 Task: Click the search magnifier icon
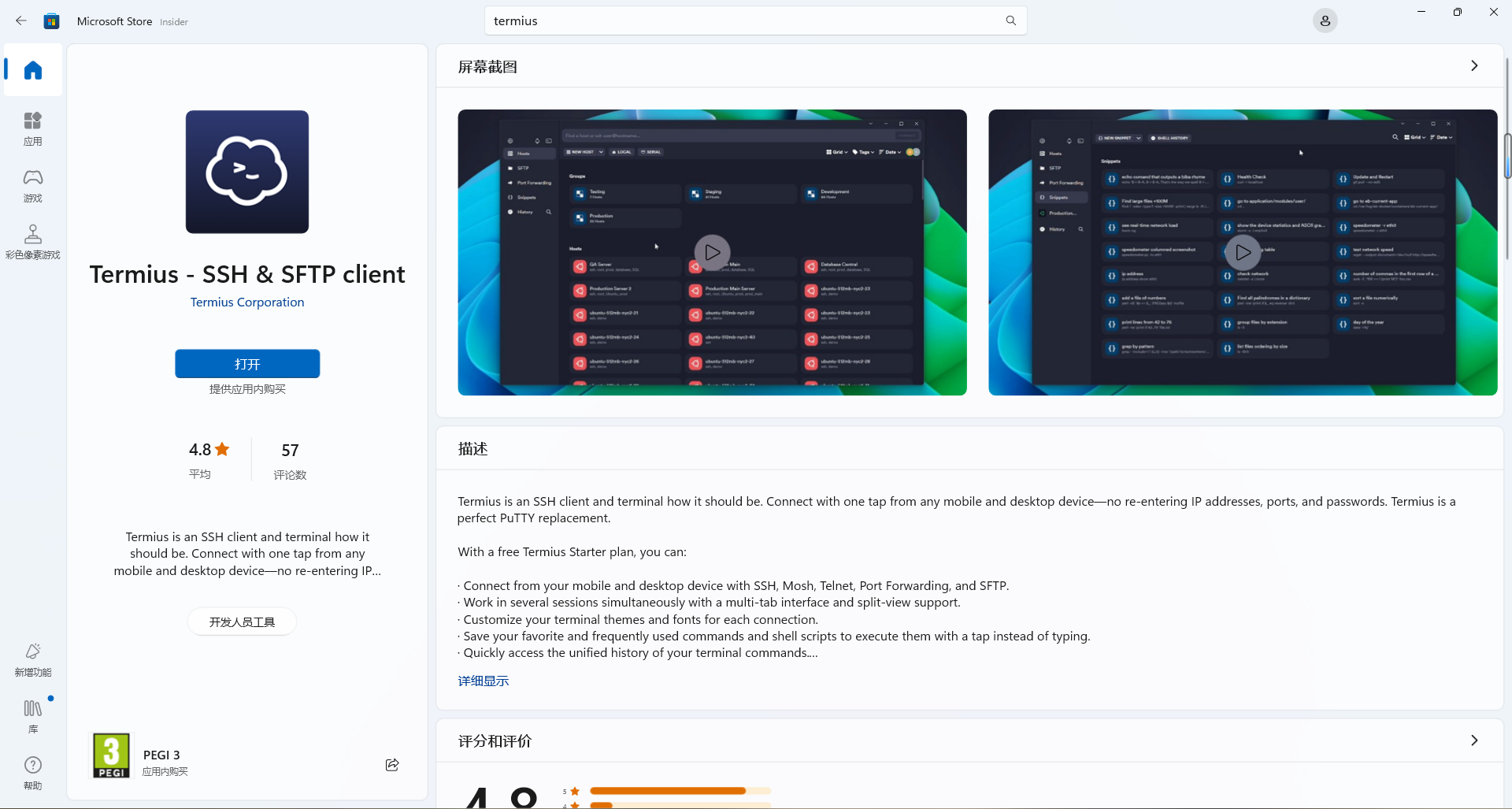(1010, 20)
